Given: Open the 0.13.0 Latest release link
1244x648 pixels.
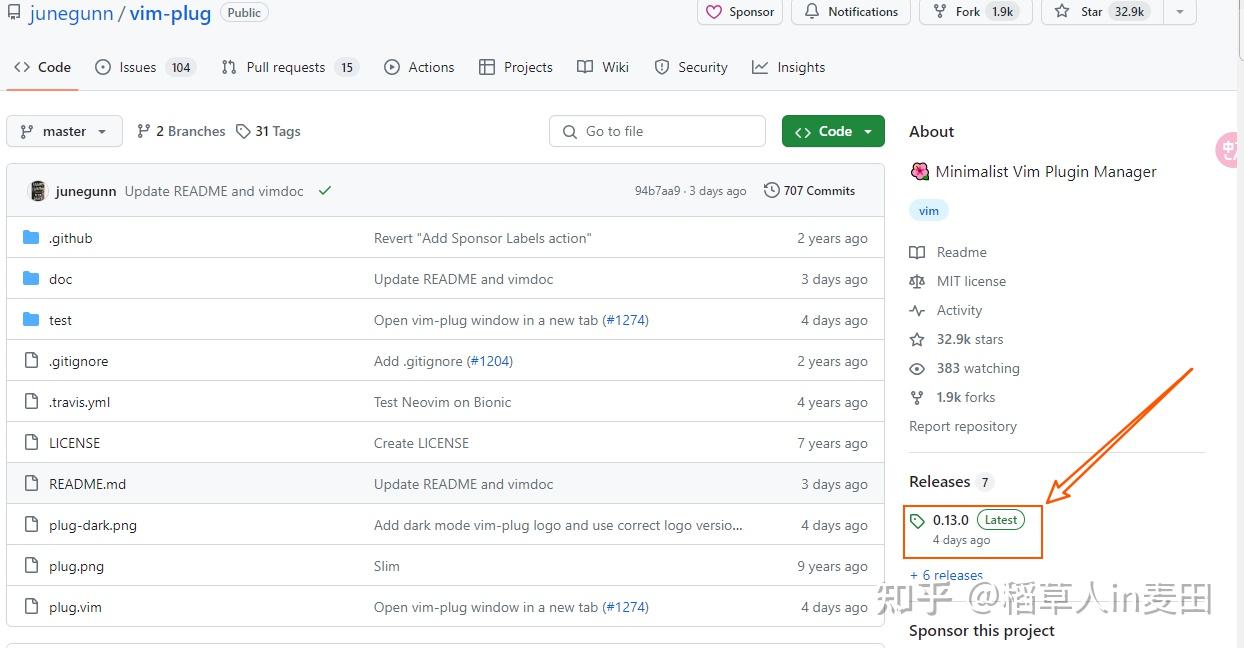Looking at the screenshot, I should tap(967, 520).
